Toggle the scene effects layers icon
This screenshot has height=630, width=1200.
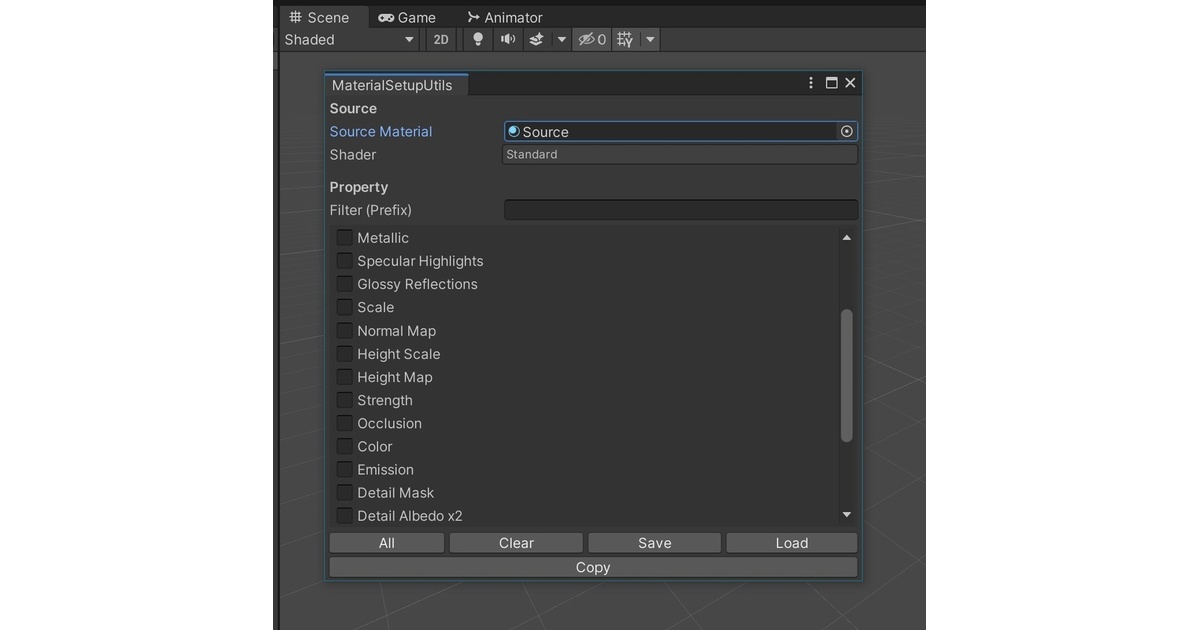click(536, 40)
